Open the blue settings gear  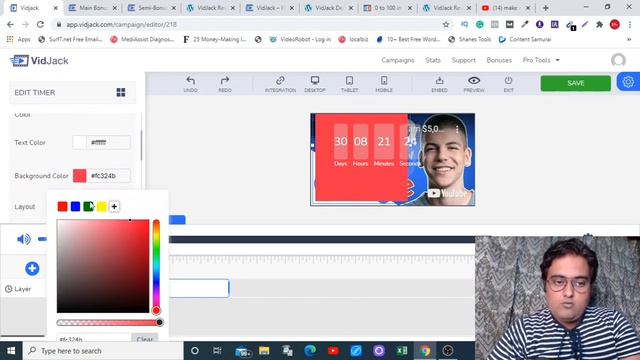[628, 82]
